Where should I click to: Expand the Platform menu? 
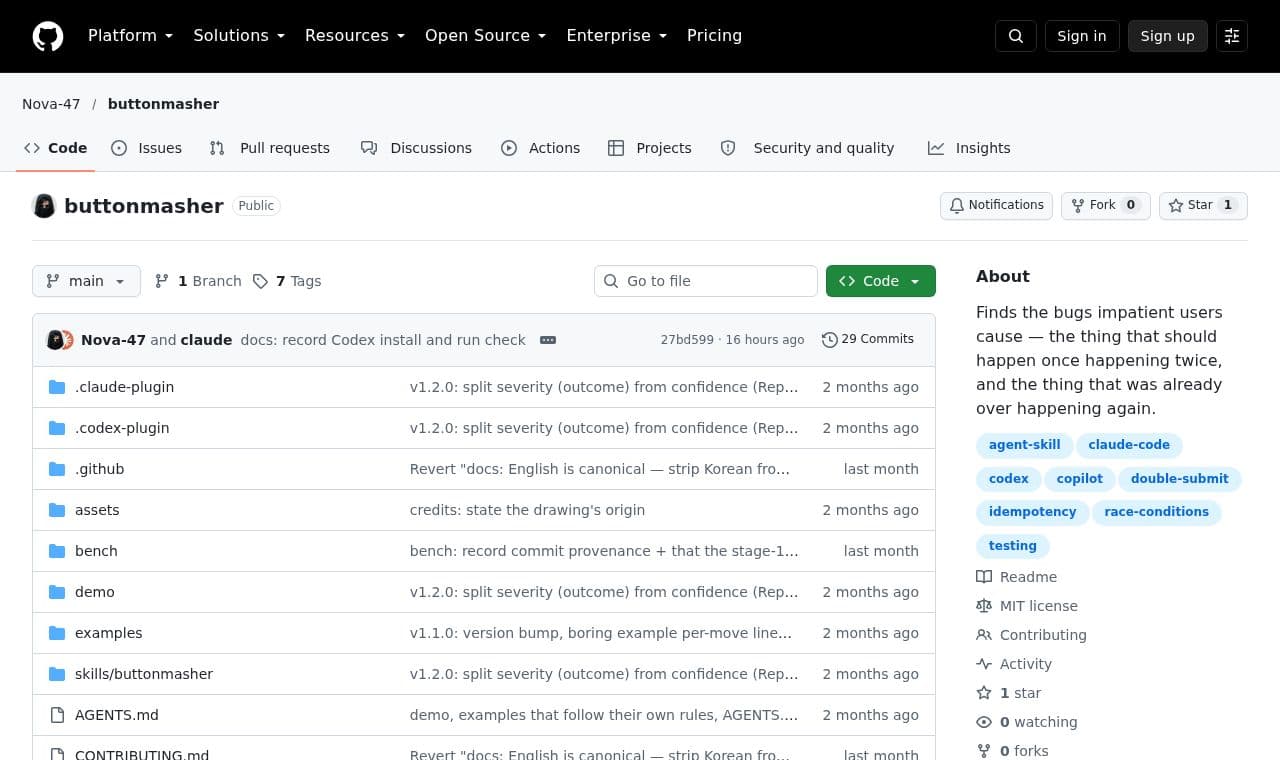click(131, 36)
